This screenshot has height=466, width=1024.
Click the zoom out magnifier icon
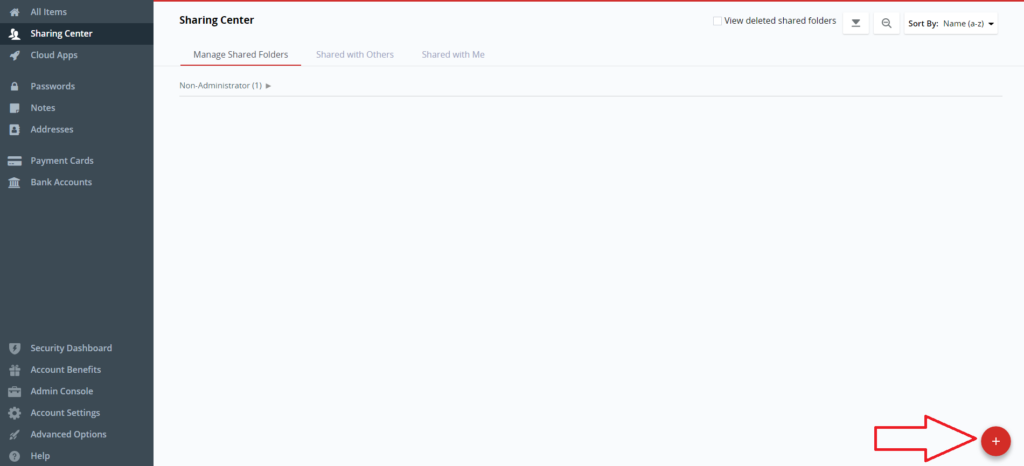coord(886,23)
